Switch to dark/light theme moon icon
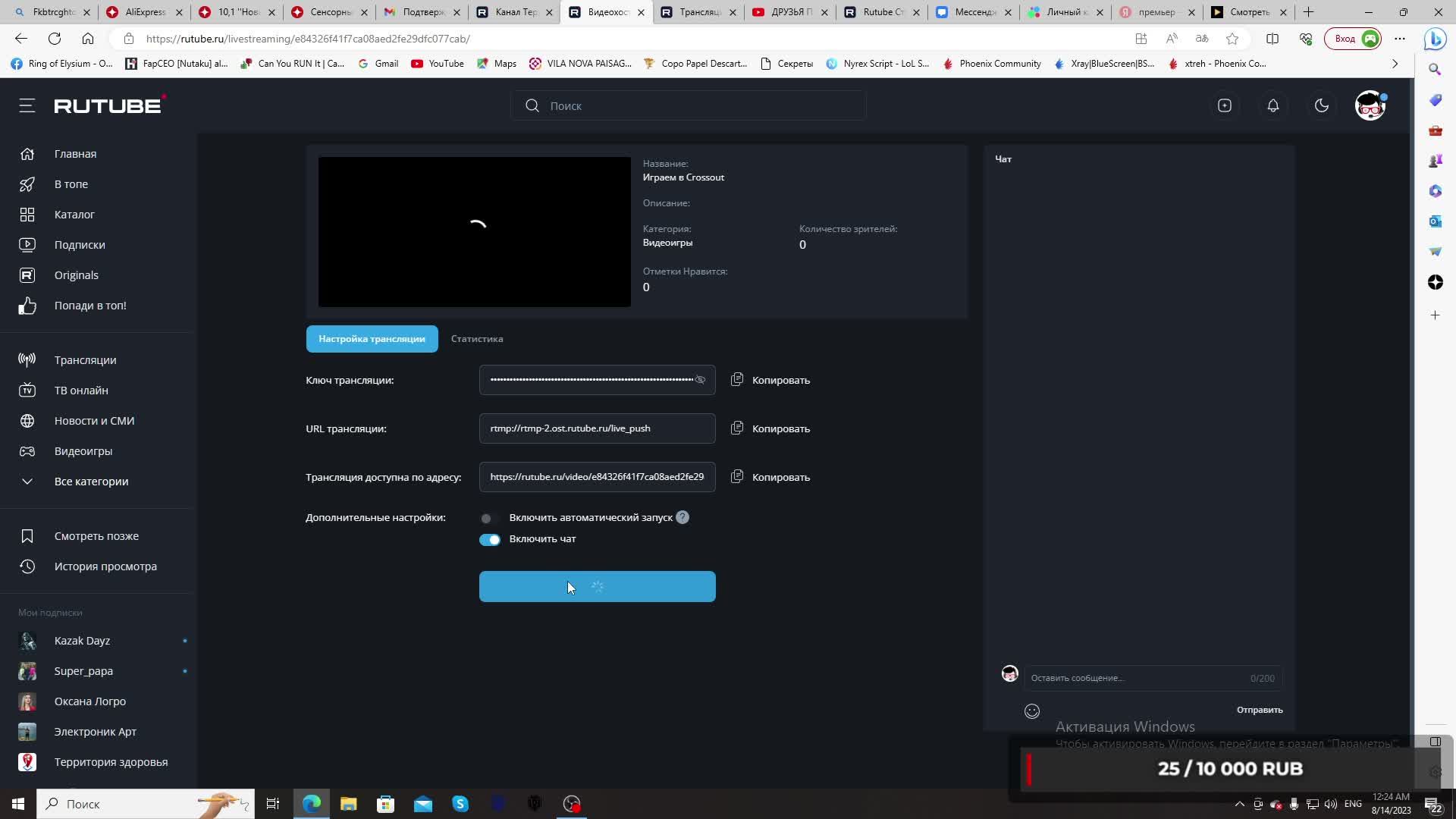The height and width of the screenshot is (819, 1456). pos(1322,105)
